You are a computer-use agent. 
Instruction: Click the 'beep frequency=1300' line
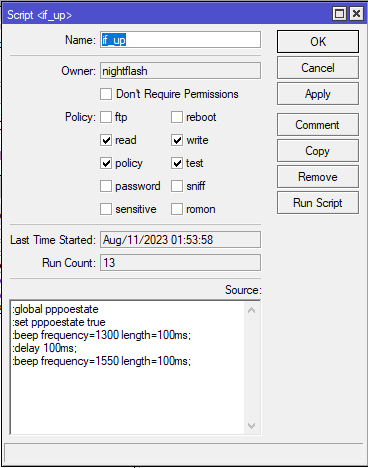pos(102,335)
